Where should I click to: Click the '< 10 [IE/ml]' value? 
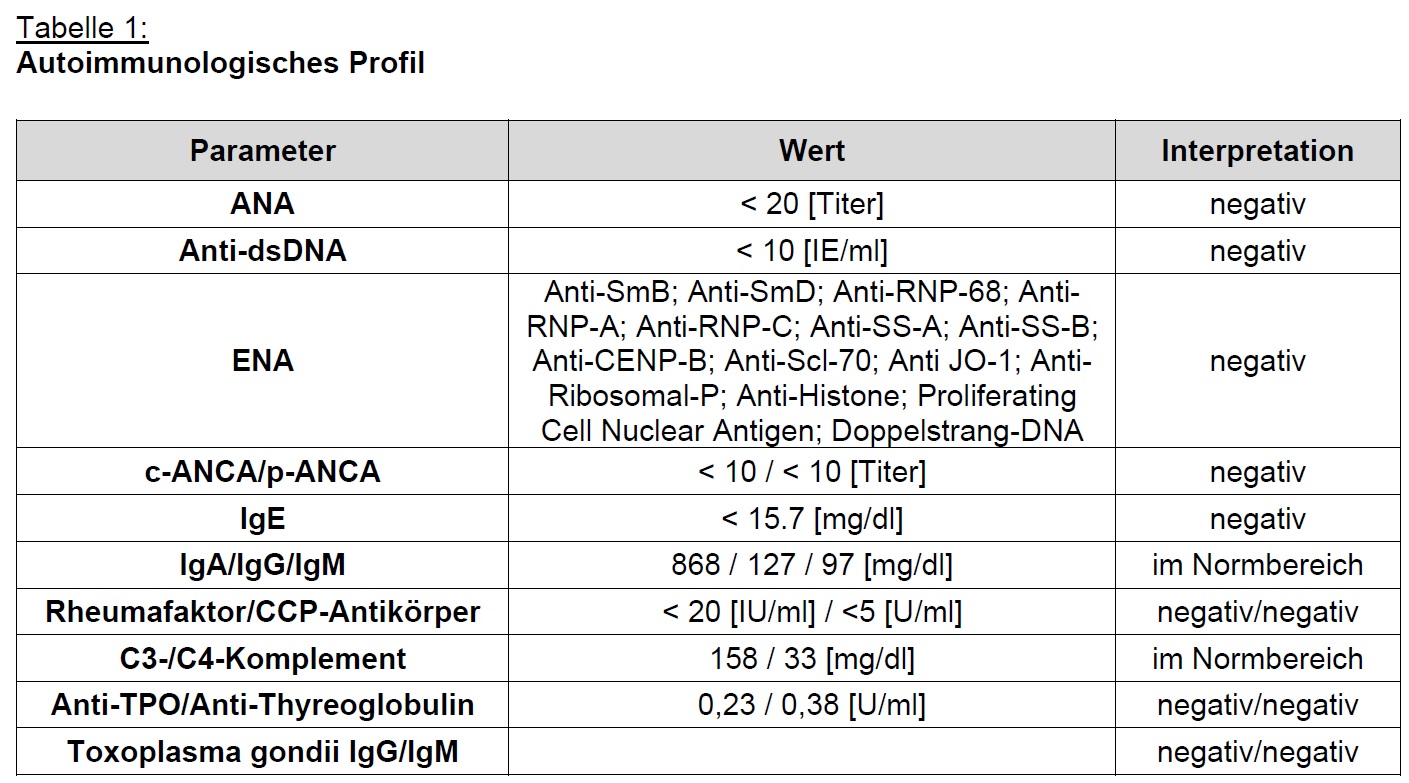(x=811, y=250)
